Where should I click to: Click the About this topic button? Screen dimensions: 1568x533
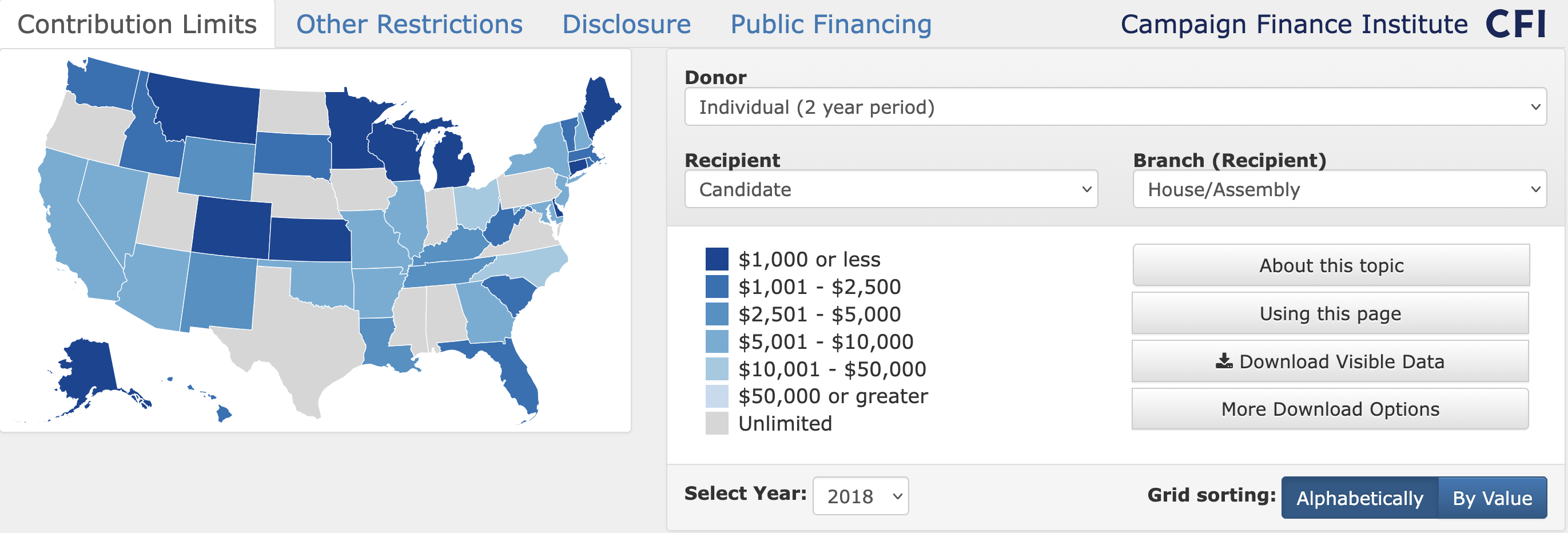tap(1331, 265)
